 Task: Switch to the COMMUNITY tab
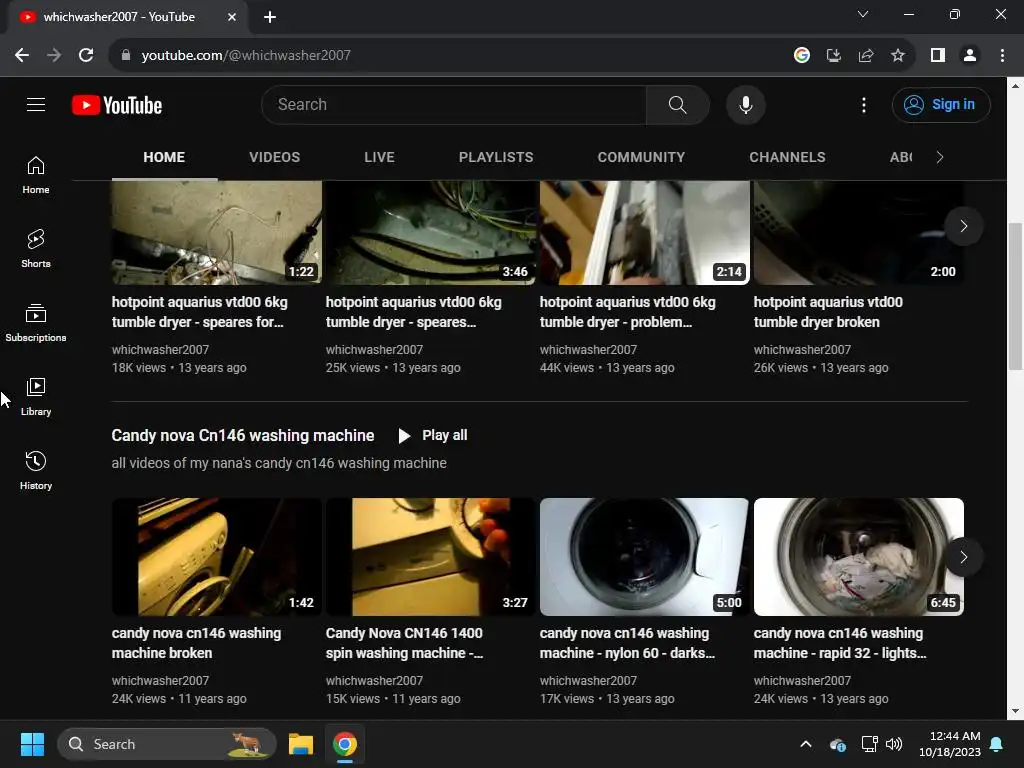click(x=641, y=157)
